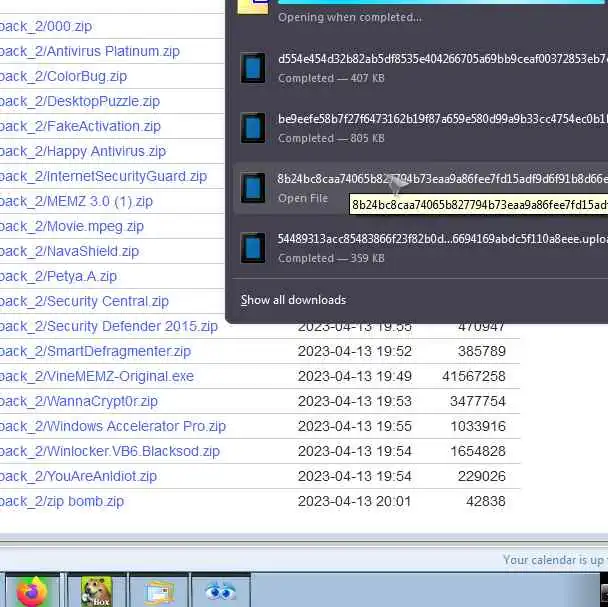Image resolution: width=608 pixels, height=607 pixels.
Task: Click the 3477754 size value
Action: [478, 401]
